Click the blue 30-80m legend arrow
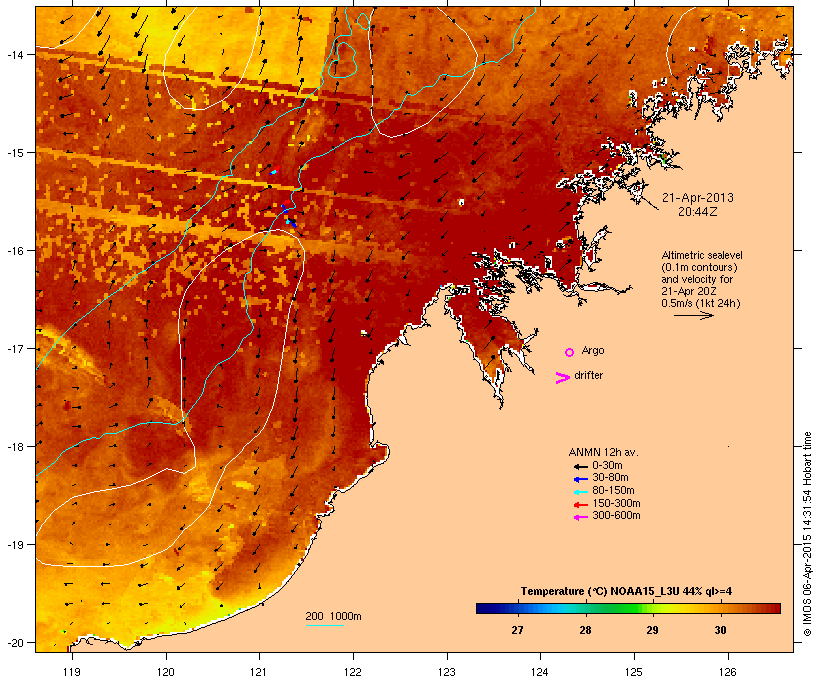This screenshot has height=680, width=820. pos(580,479)
